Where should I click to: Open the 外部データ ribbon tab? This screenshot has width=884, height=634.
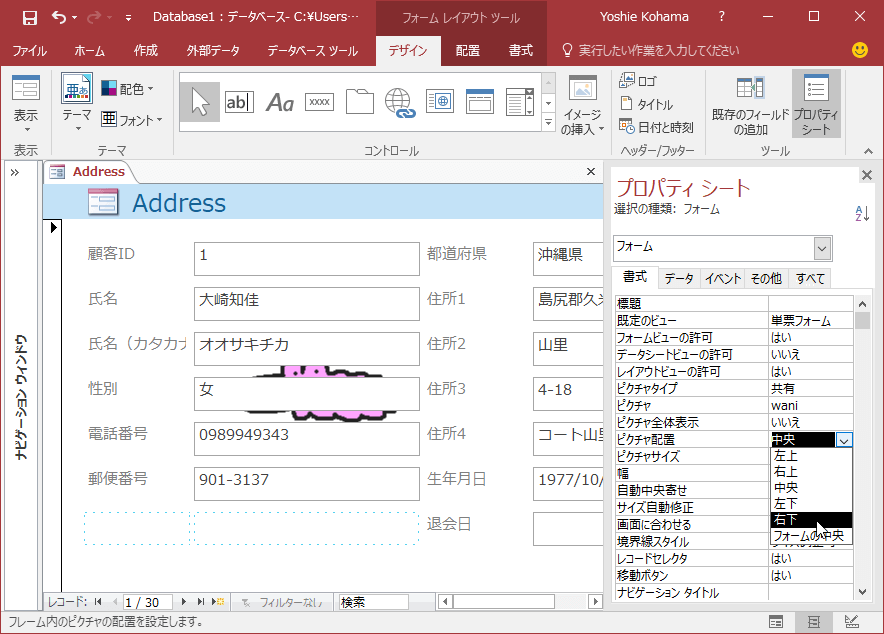tap(213, 51)
